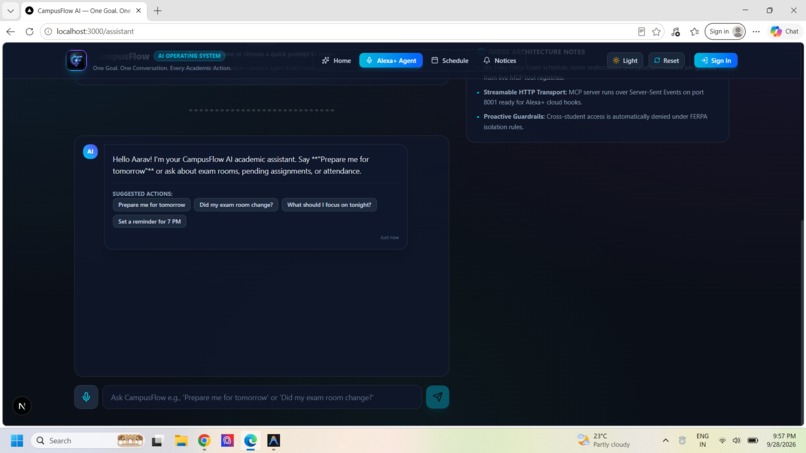Choose 'Did my exam room change?' suggestion
This screenshot has height=453, width=806.
(236, 205)
